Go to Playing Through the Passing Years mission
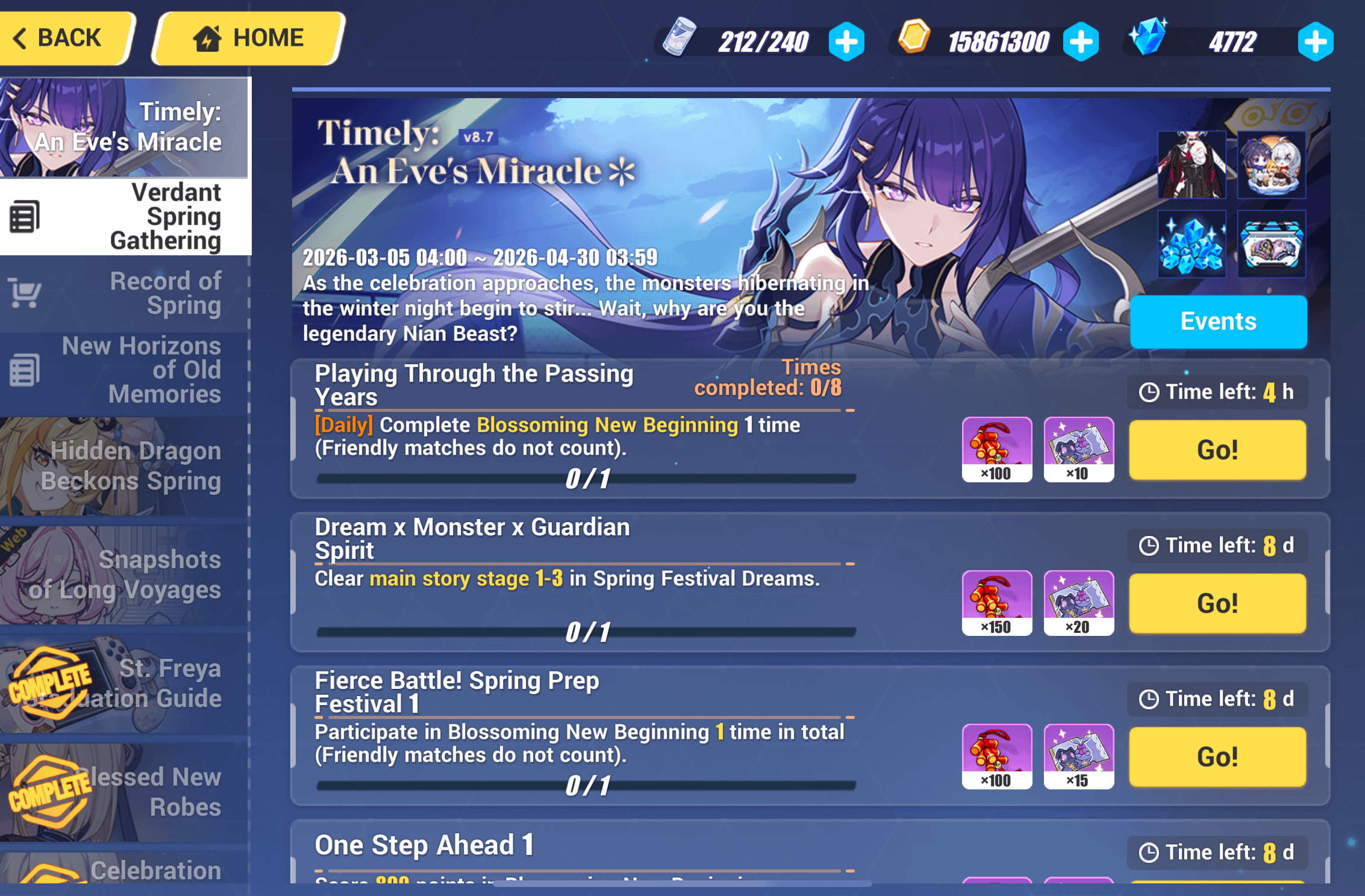This screenshot has width=1365, height=896. tap(1217, 450)
